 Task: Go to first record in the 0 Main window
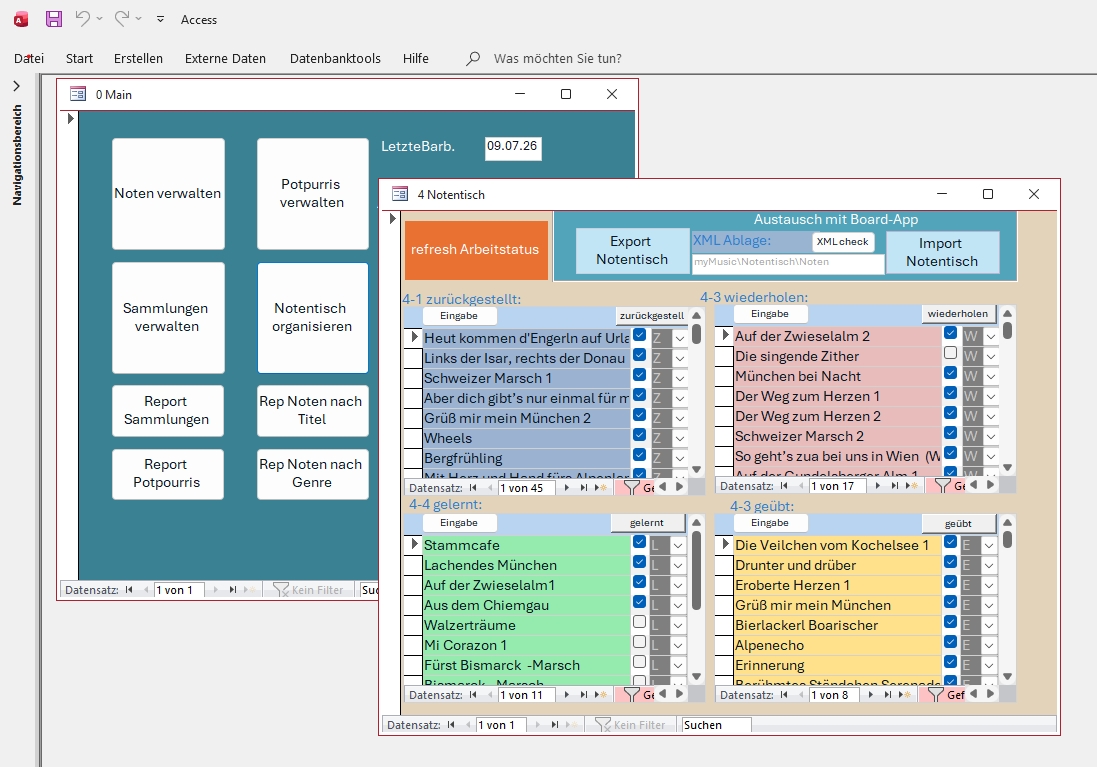click(129, 590)
